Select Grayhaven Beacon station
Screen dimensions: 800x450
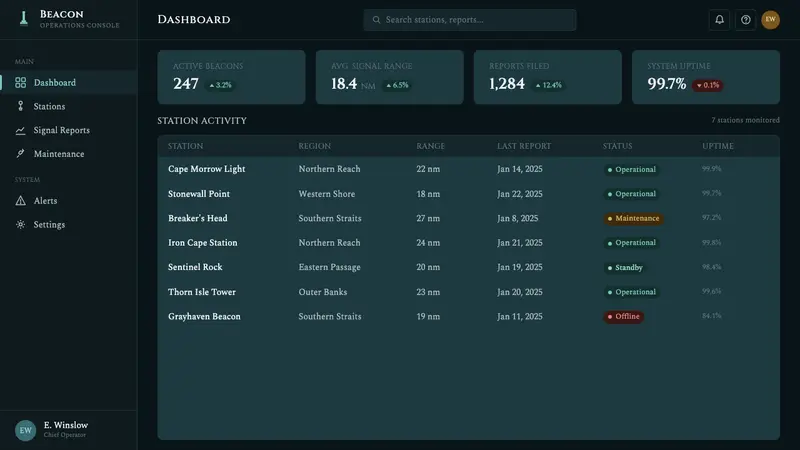tap(204, 316)
